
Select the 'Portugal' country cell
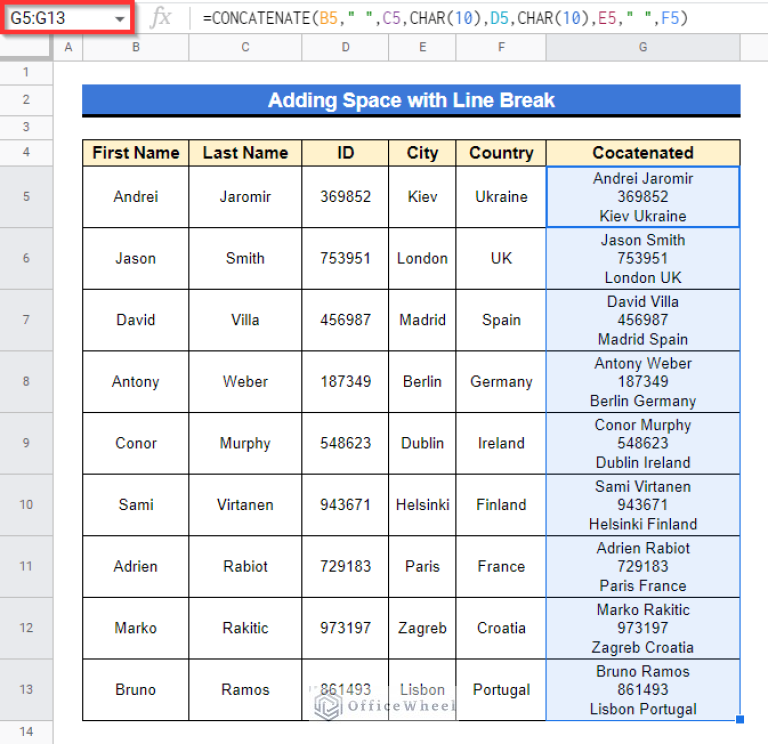(501, 690)
